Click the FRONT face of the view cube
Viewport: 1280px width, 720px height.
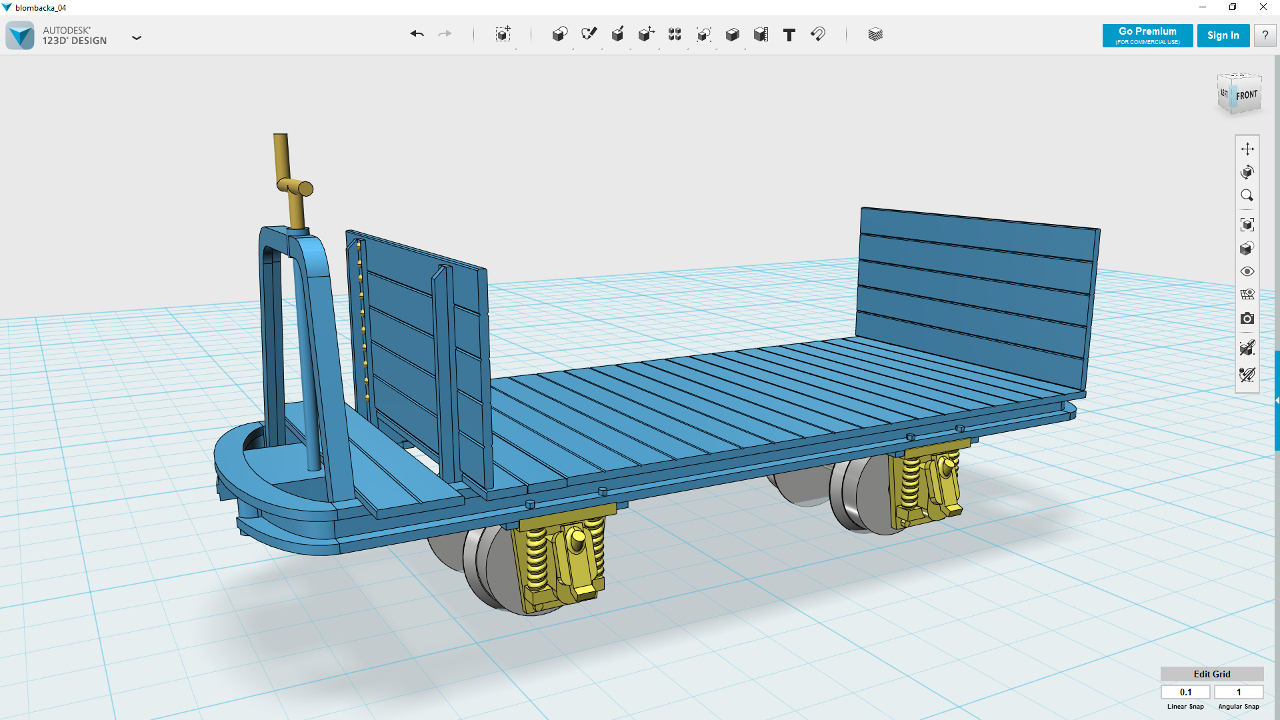pos(1246,96)
